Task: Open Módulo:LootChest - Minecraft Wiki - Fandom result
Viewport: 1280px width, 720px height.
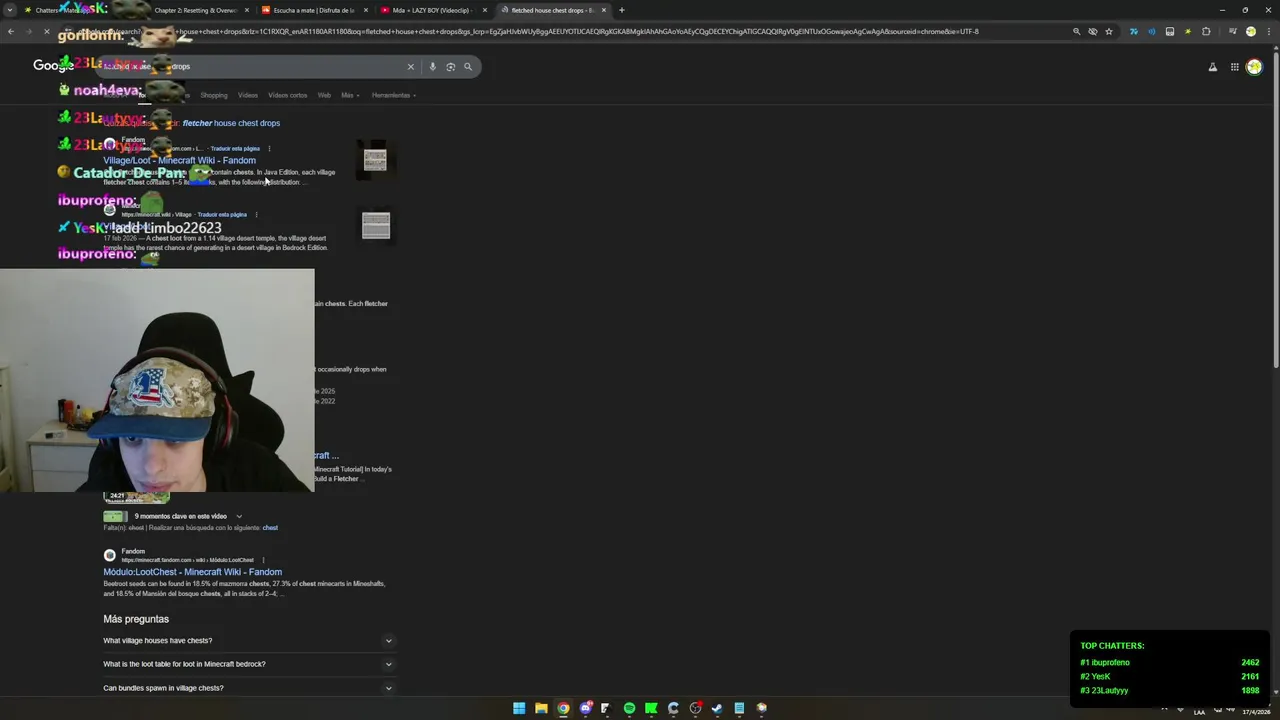Action: [193, 572]
